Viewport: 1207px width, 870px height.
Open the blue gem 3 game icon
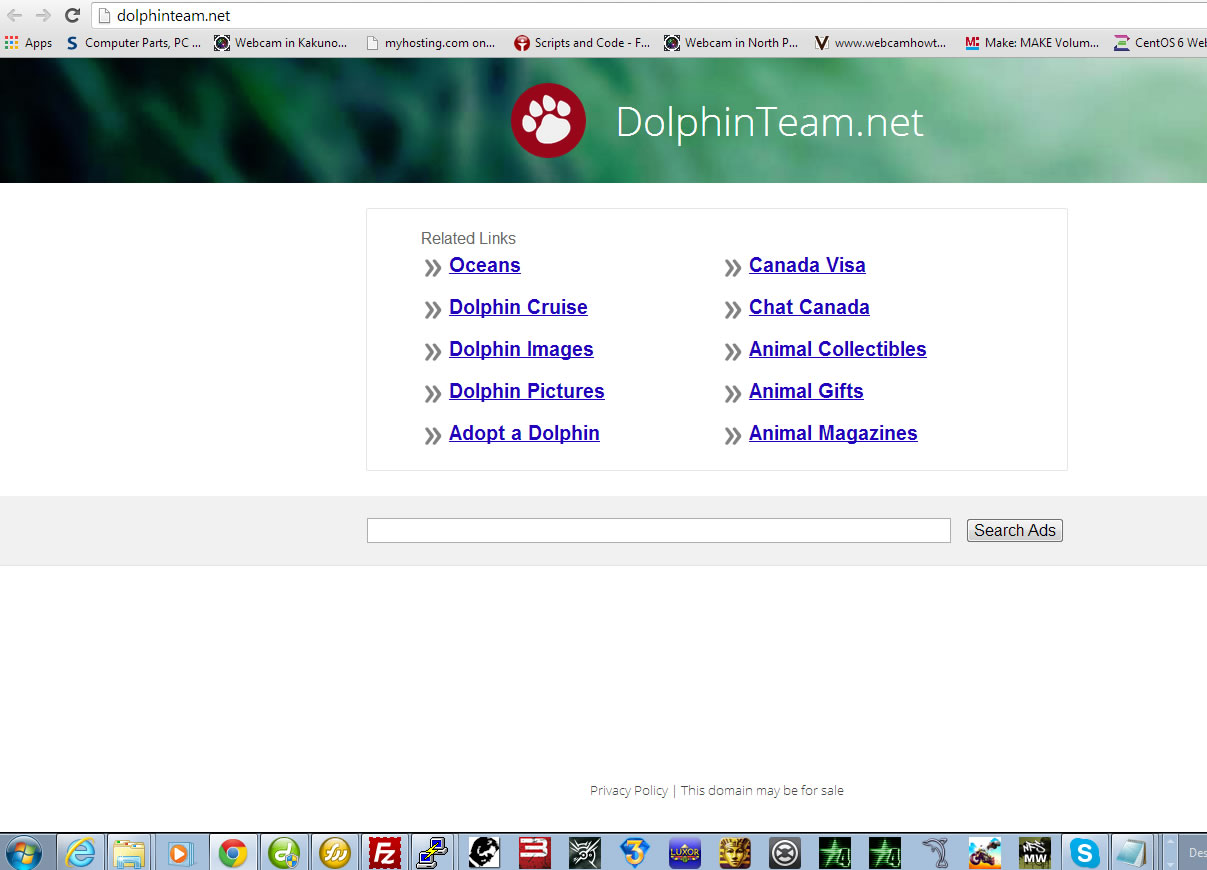click(x=635, y=852)
